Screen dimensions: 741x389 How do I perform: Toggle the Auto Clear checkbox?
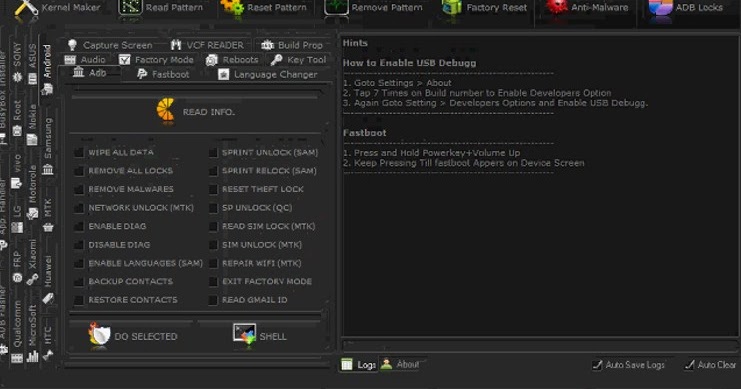click(689, 364)
